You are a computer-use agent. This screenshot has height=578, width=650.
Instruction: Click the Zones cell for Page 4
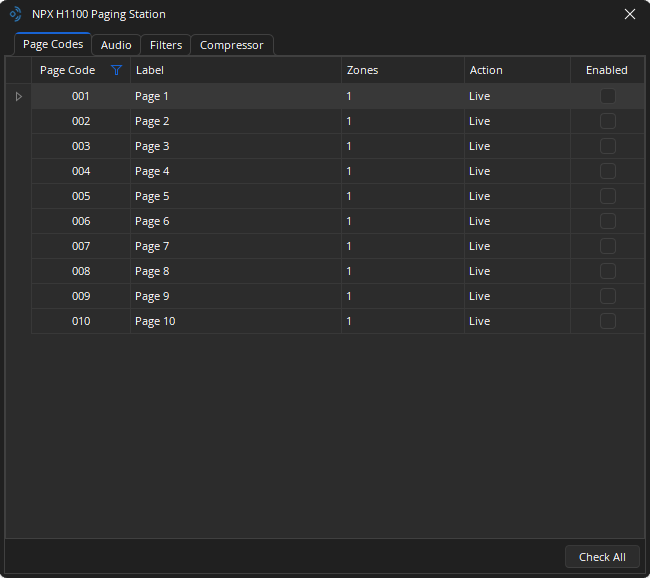tap(402, 171)
